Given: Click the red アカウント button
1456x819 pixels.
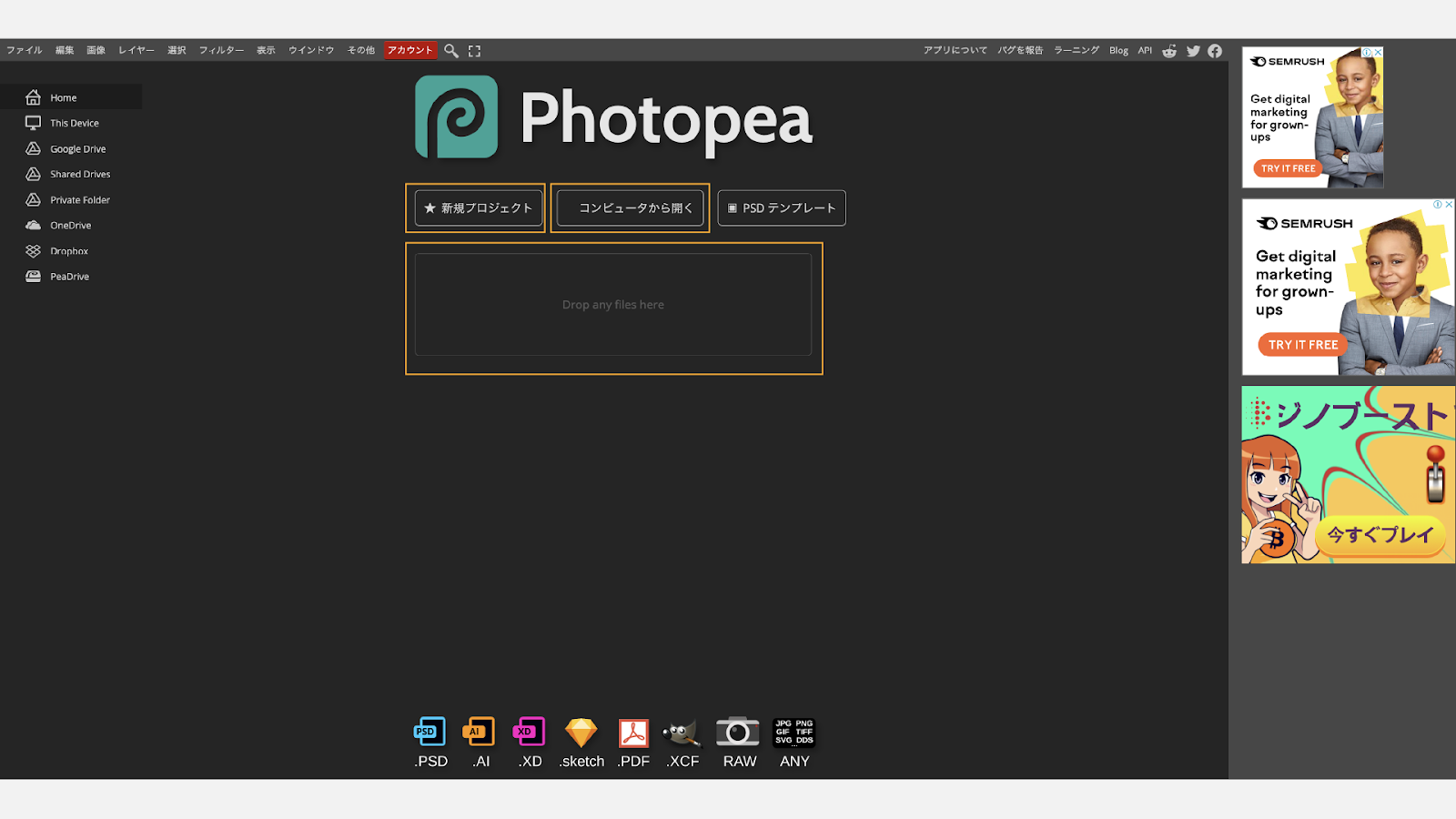Looking at the screenshot, I should click(410, 51).
